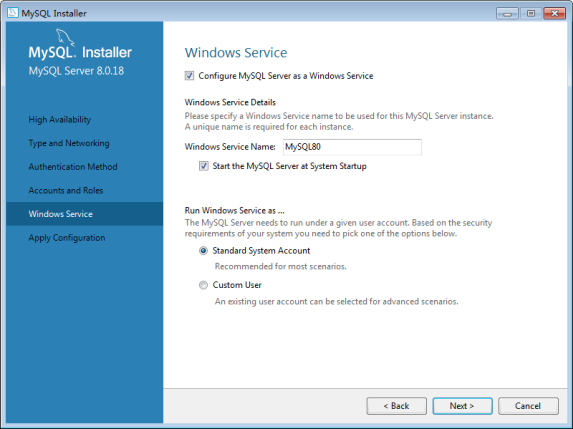The width and height of the screenshot is (573, 429).
Task: Click the Back button
Action: [396, 406]
